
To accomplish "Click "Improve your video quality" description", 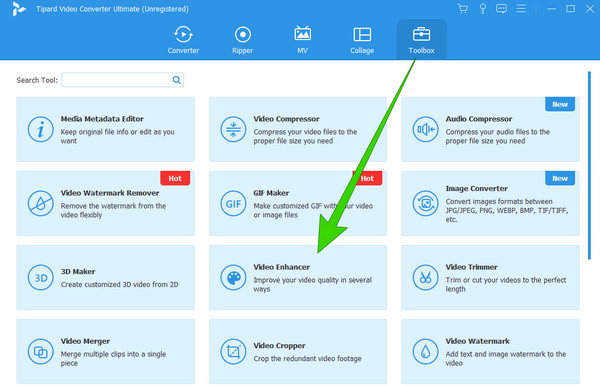I will point(313,285).
